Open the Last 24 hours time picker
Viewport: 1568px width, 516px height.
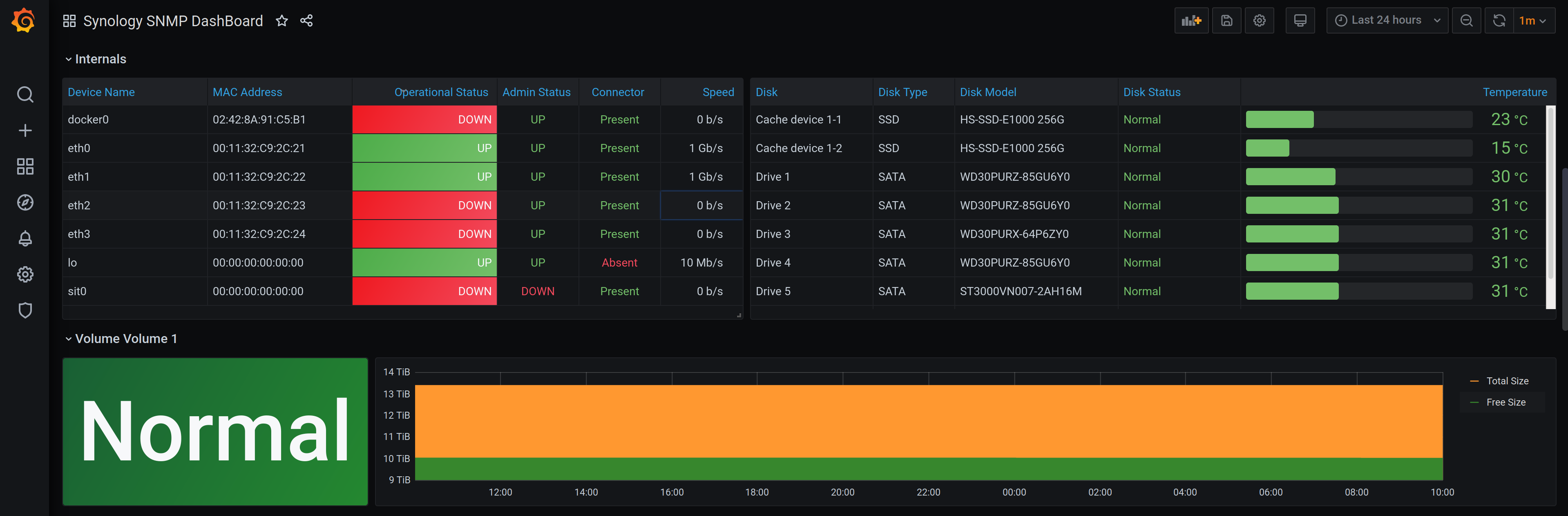tap(1386, 21)
